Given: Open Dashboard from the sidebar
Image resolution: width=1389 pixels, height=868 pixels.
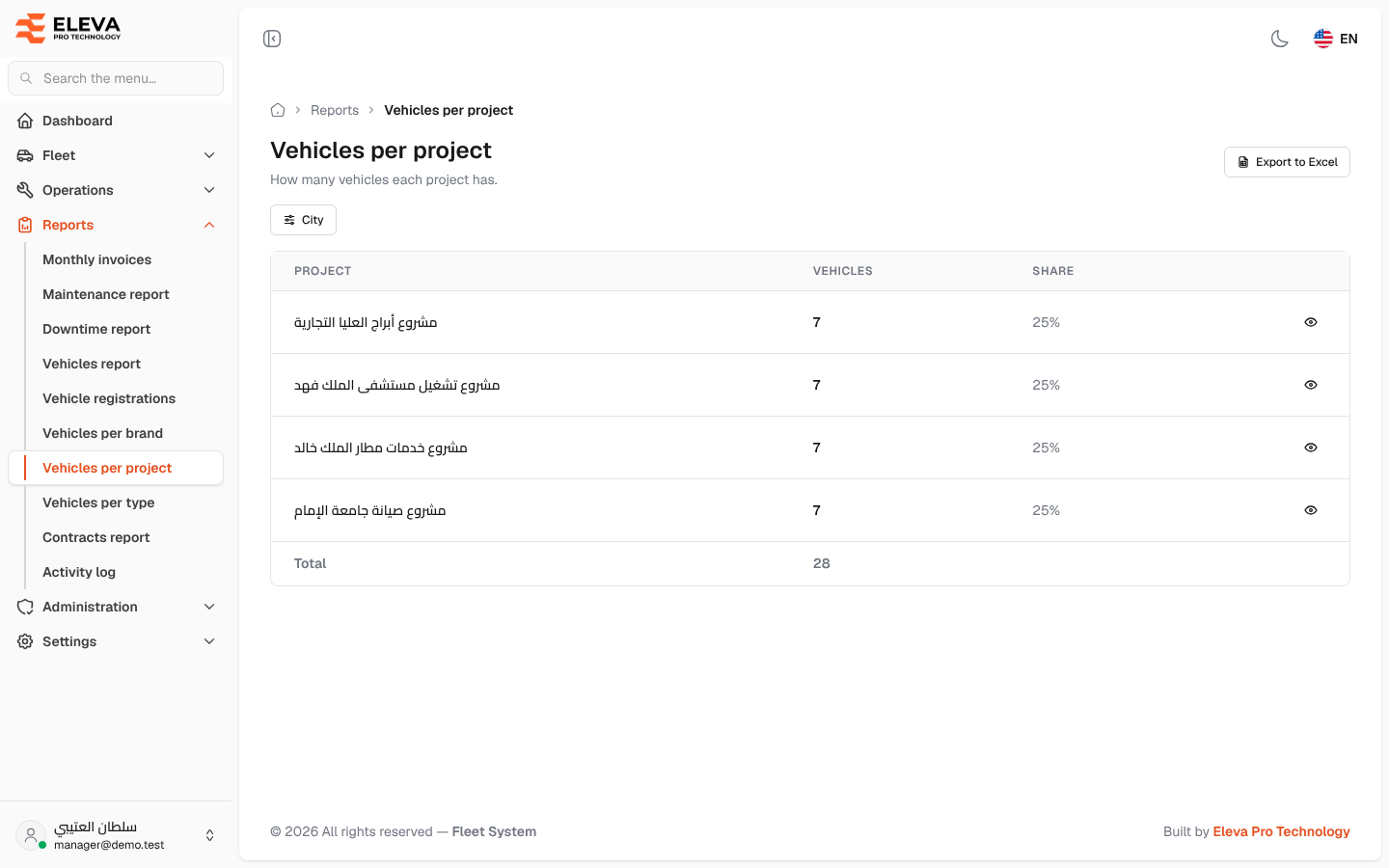Looking at the screenshot, I should pyautogui.click(x=116, y=121).
